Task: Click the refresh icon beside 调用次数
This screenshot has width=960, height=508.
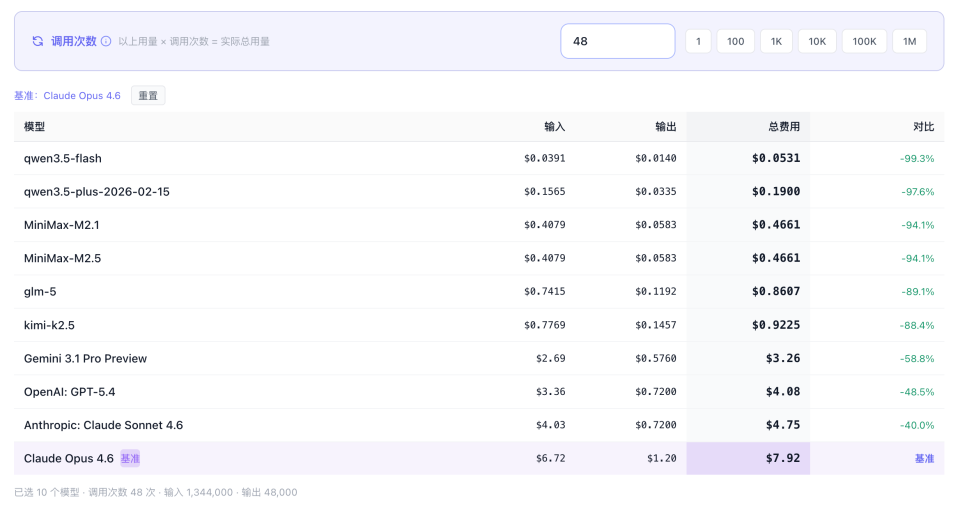Action: point(38,41)
